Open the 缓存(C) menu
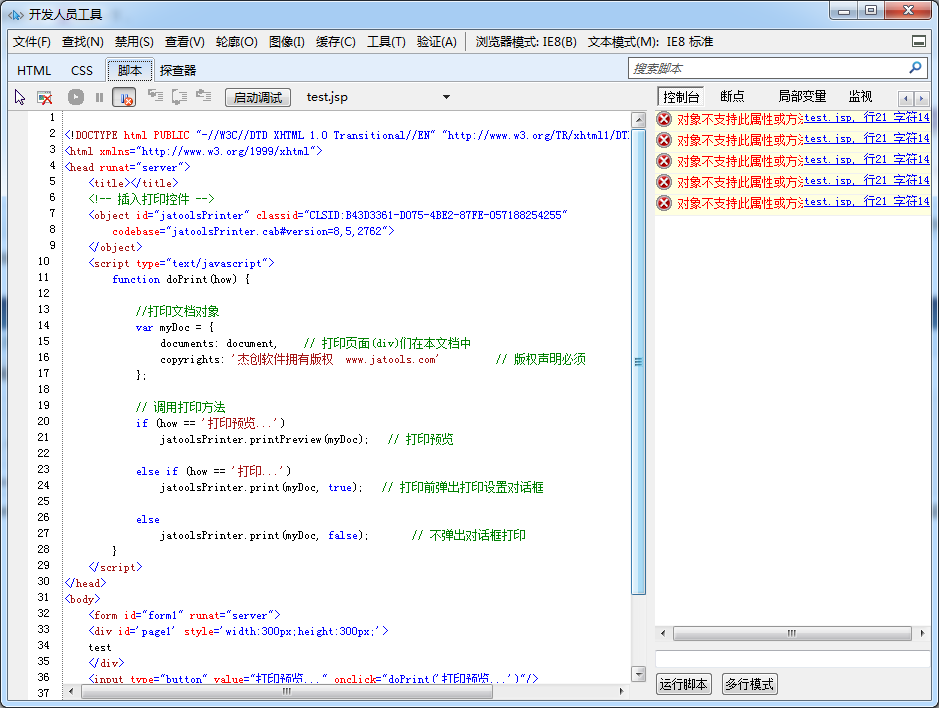The width and height of the screenshot is (939, 708). pyautogui.click(x=335, y=42)
